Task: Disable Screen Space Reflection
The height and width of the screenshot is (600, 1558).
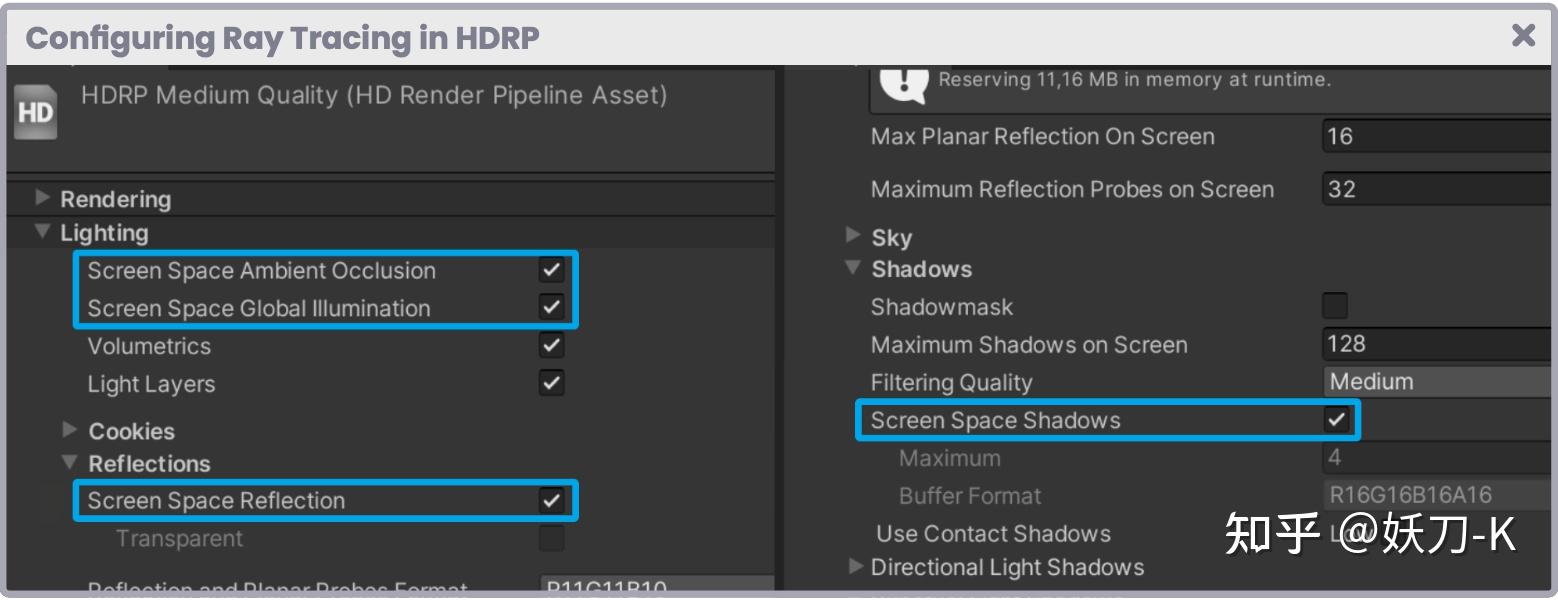Action: point(551,501)
